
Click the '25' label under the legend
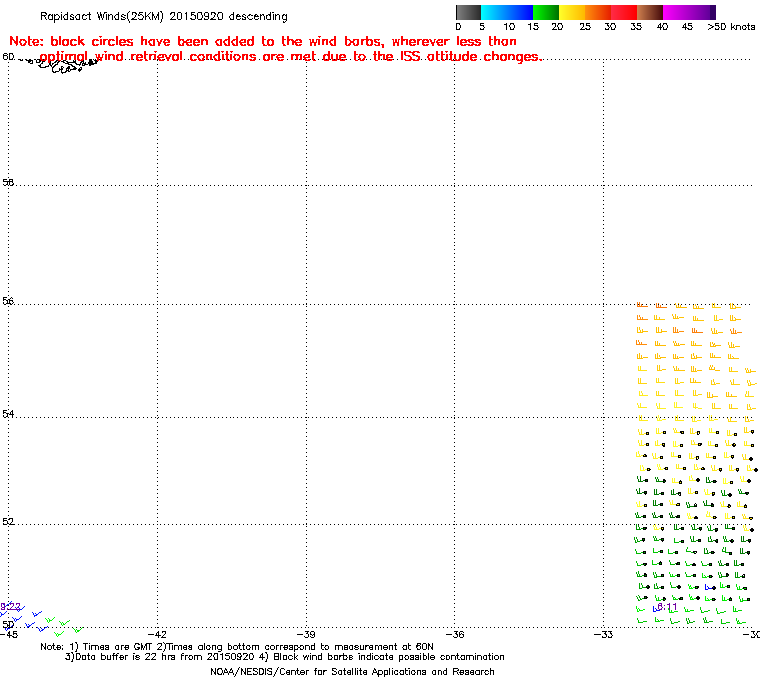[x=585, y=27]
